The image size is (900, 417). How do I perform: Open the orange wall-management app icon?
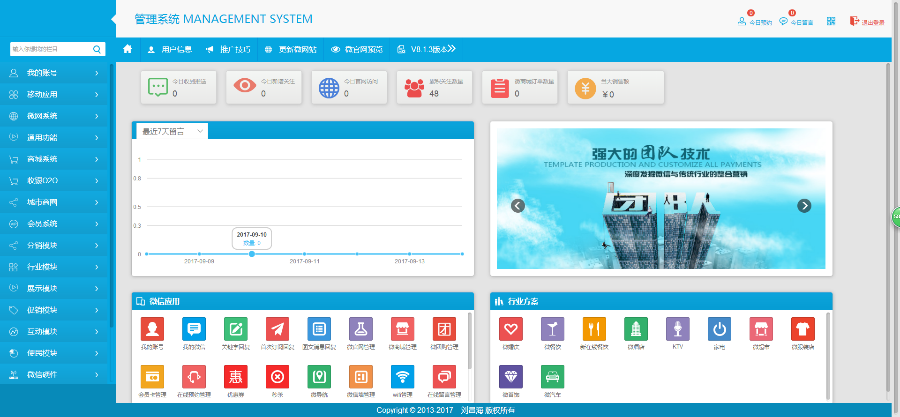361,376
